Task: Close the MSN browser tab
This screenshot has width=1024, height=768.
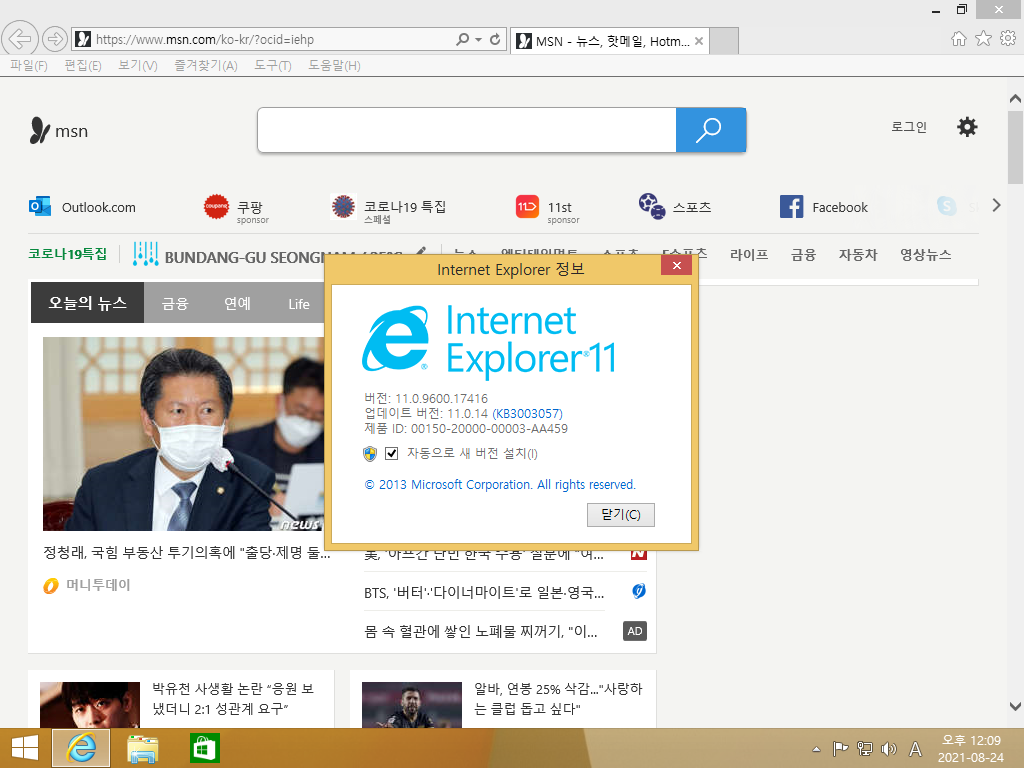Action: pyautogui.click(x=699, y=41)
